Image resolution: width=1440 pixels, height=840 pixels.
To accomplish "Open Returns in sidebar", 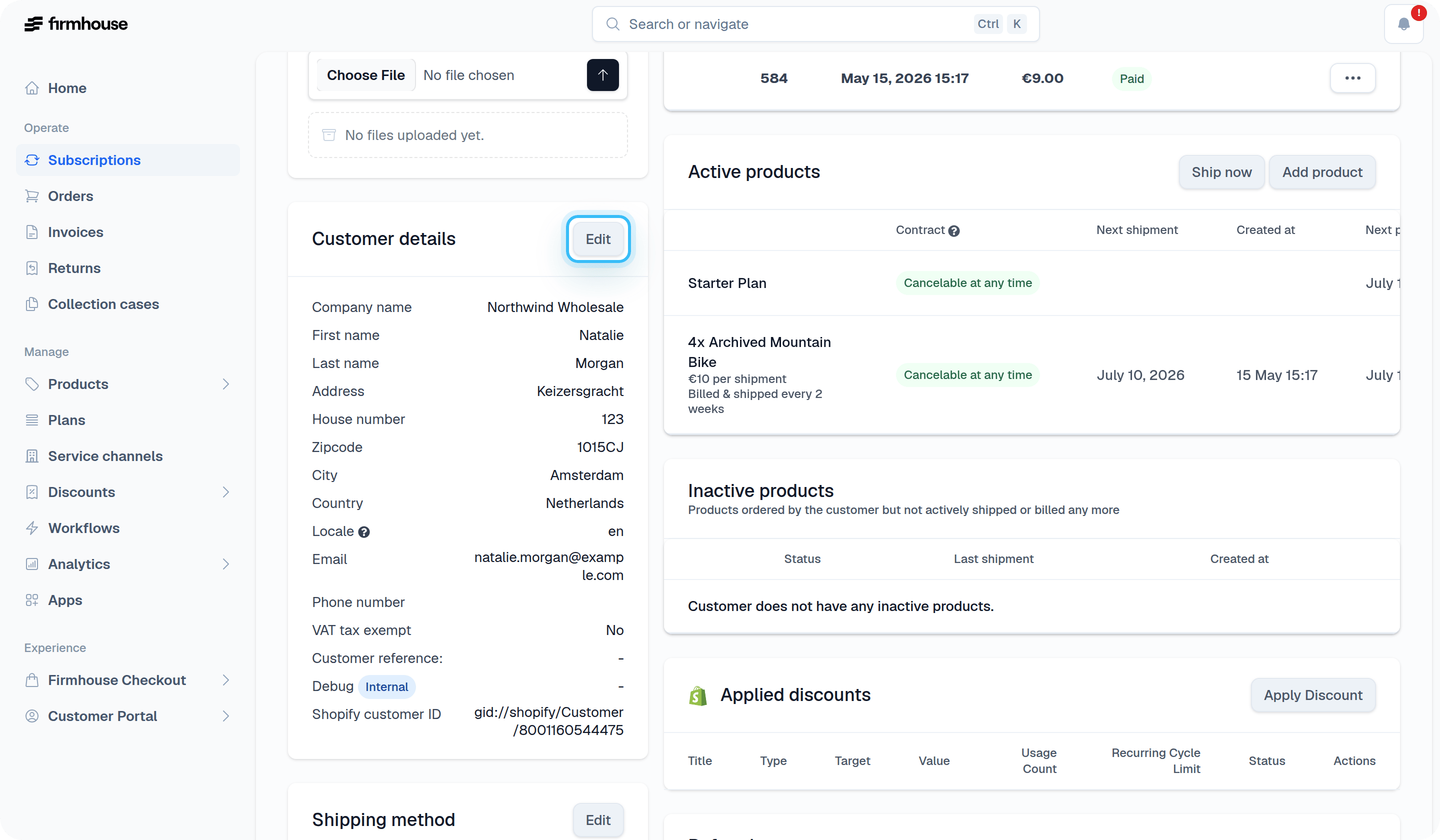I will [128, 268].
